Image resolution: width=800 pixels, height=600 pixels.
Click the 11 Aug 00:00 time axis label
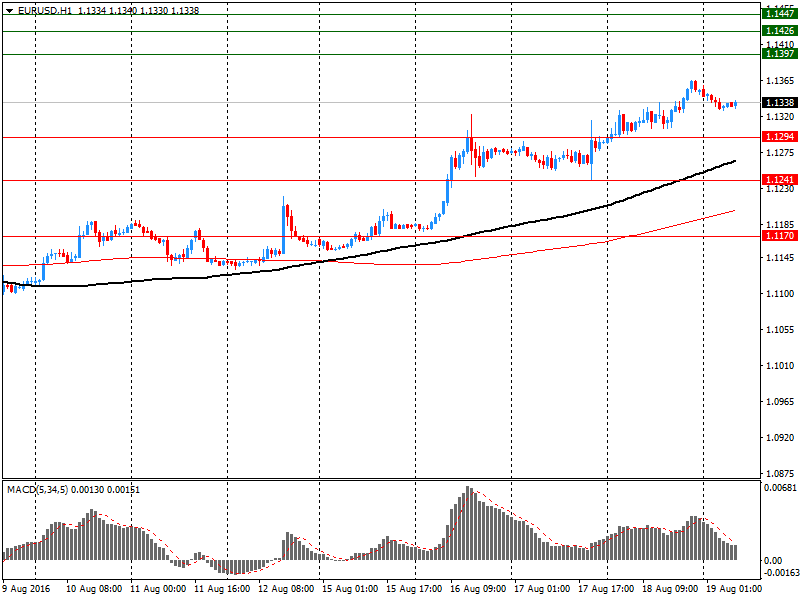tap(158, 589)
